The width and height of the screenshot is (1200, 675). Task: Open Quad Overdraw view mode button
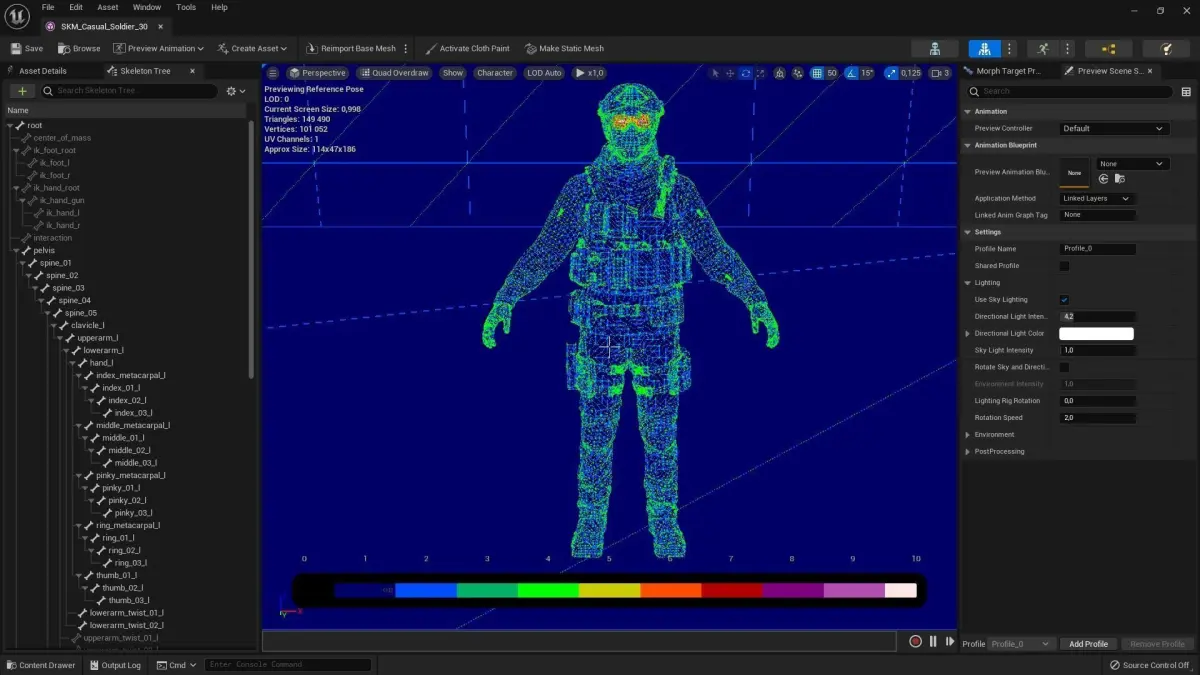[395, 73]
